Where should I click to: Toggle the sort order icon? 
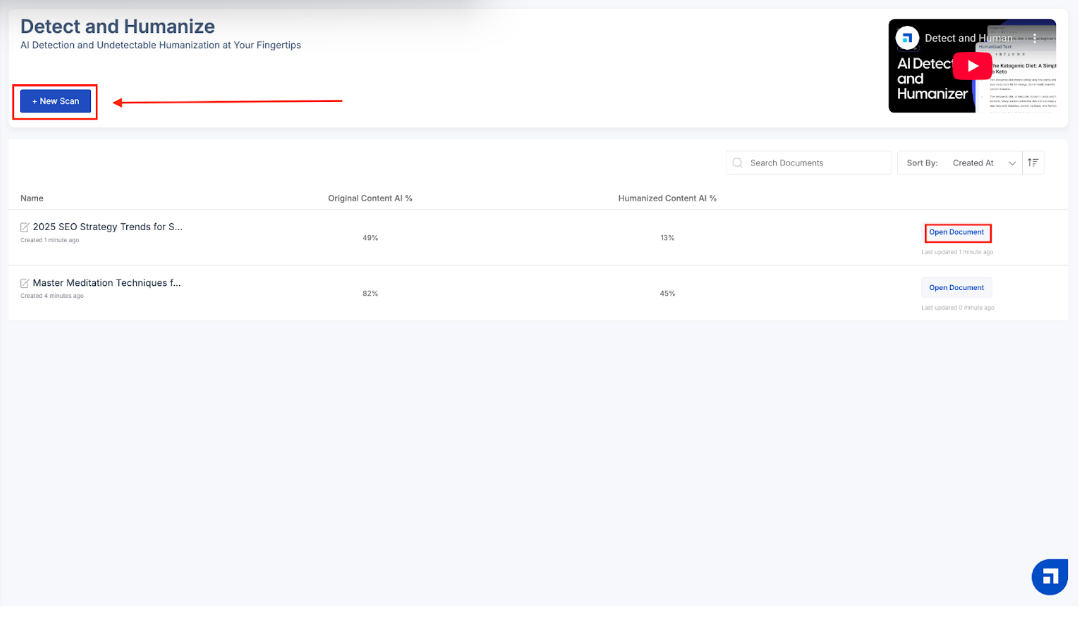pos(1033,163)
